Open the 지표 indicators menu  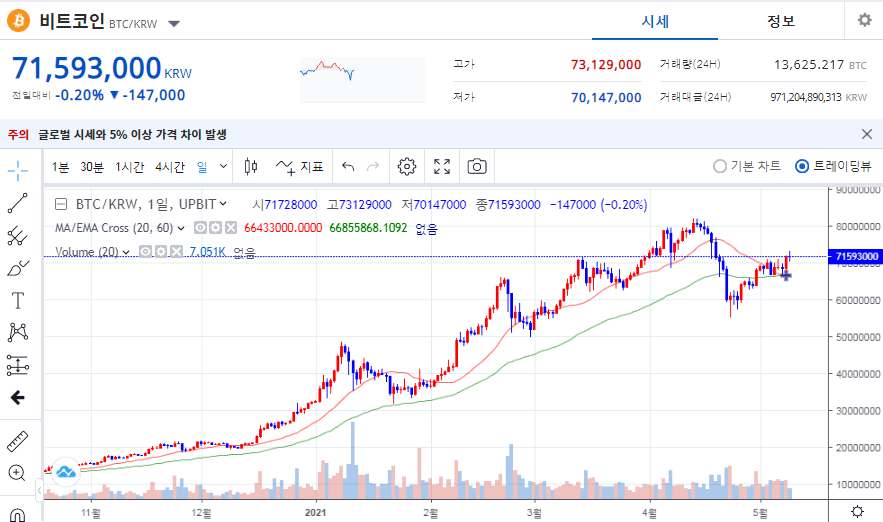[300, 167]
